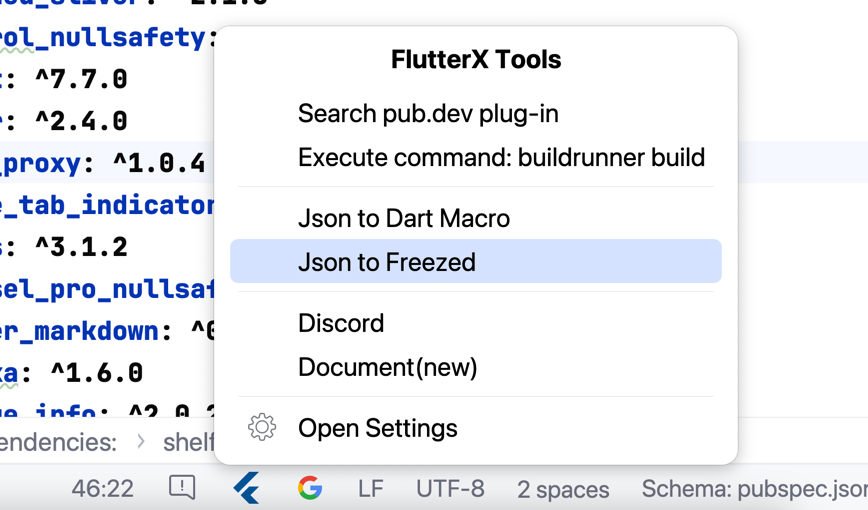Run Execute command: buildrunner build

tap(501, 157)
